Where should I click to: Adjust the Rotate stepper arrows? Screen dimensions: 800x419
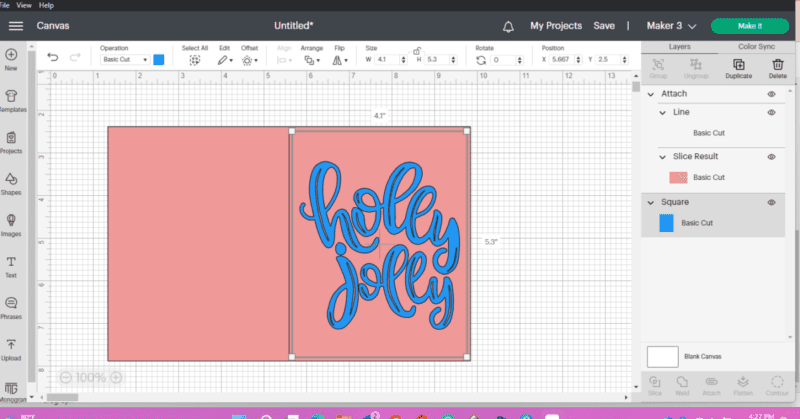click(519, 60)
